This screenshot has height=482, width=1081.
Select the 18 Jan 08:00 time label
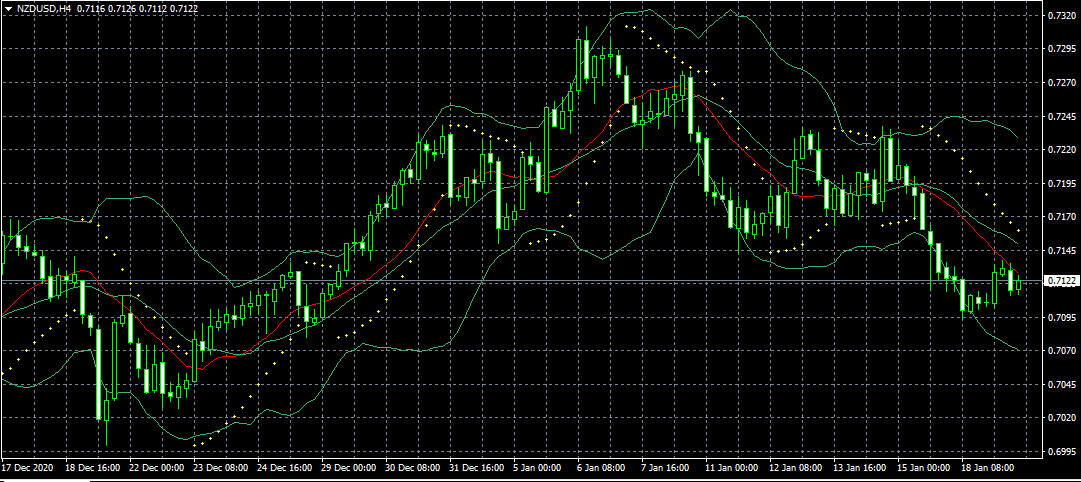(x=988, y=467)
